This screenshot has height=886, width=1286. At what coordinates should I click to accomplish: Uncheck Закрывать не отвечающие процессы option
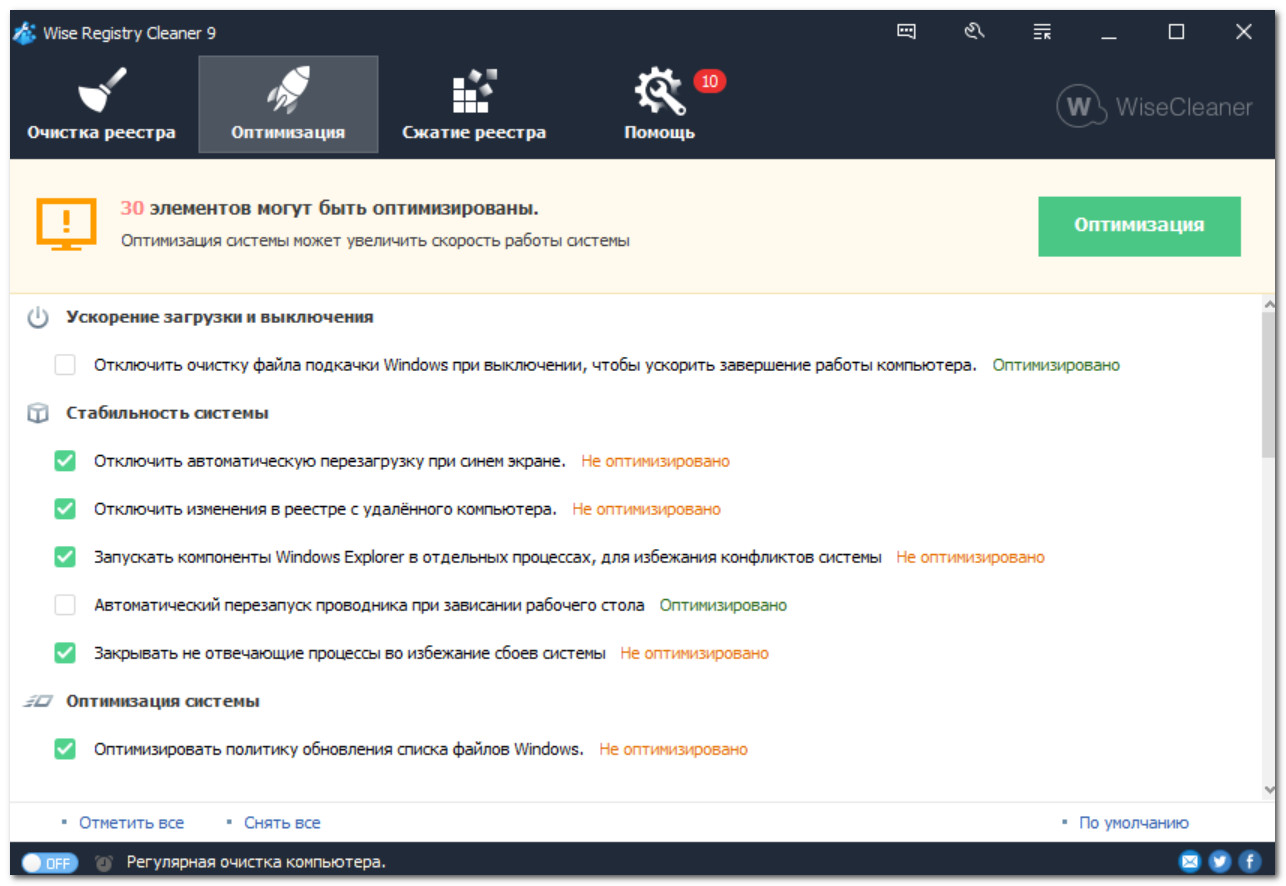coord(65,653)
